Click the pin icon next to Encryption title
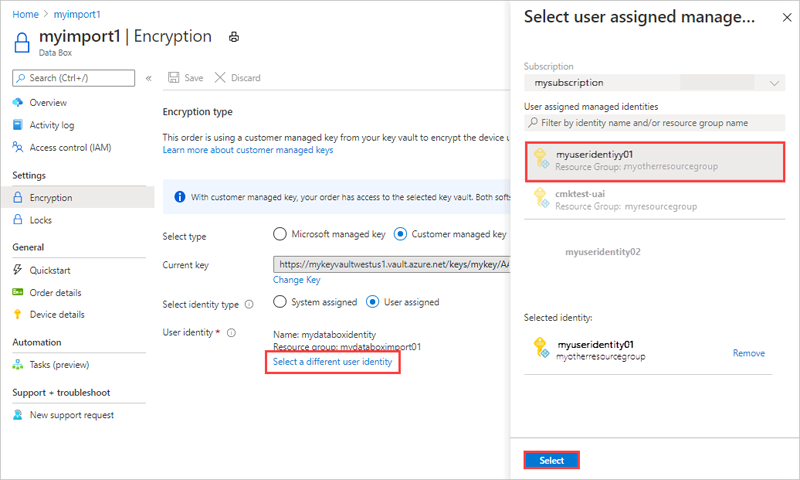This screenshot has width=800, height=480. pos(234,37)
